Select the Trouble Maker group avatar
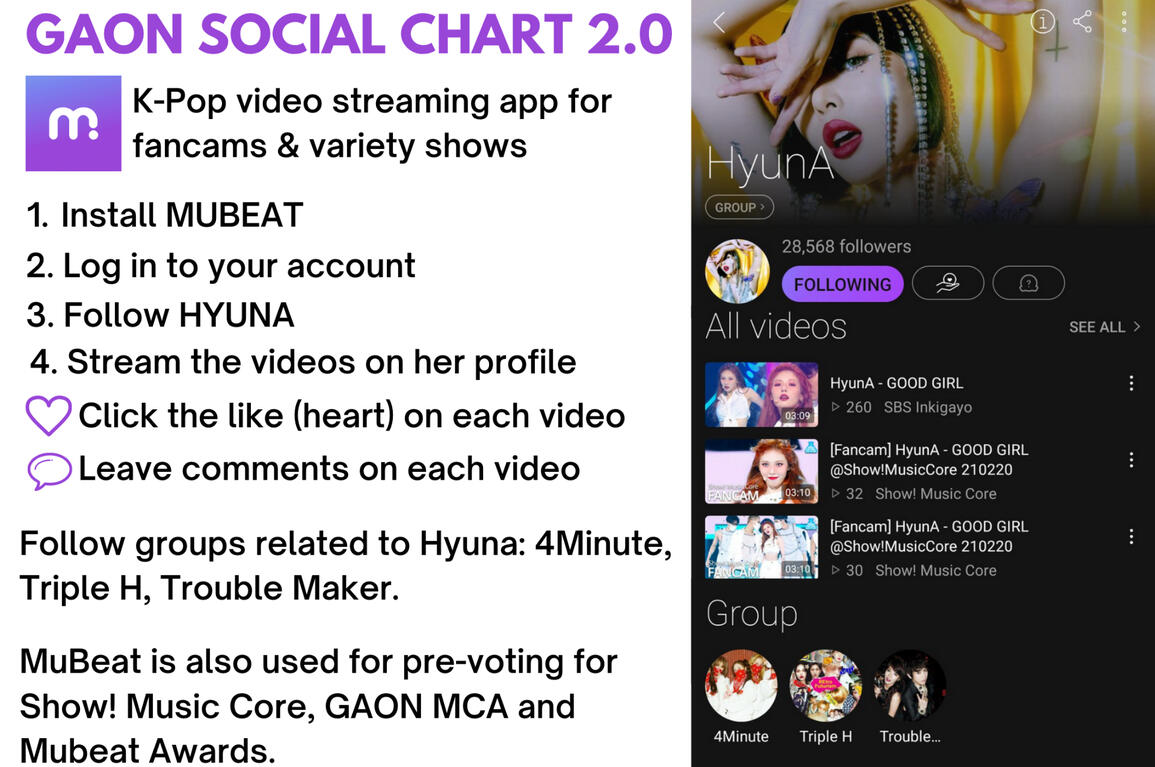This screenshot has width=1155, height=767. (x=910, y=685)
